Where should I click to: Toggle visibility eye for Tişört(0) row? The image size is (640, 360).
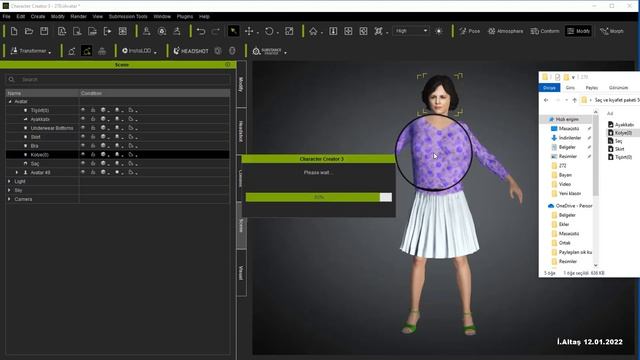[83, 110]
